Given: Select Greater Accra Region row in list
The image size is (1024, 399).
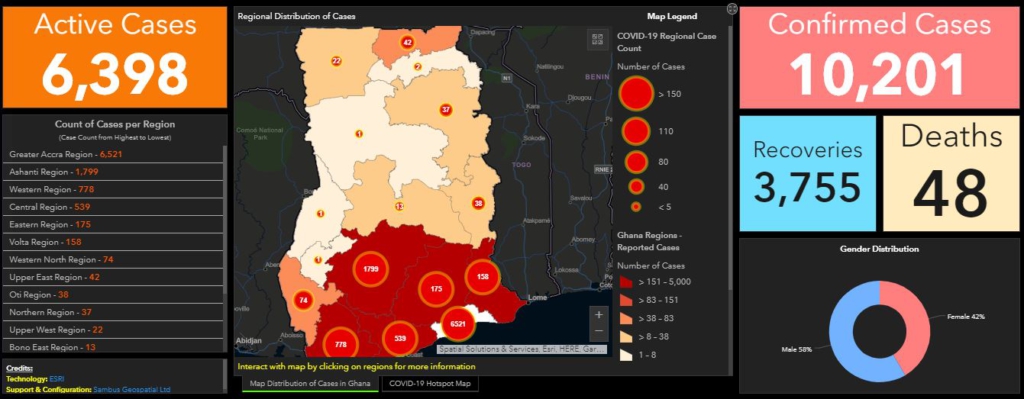Looking at the screenshot, I should coord(113,154).
